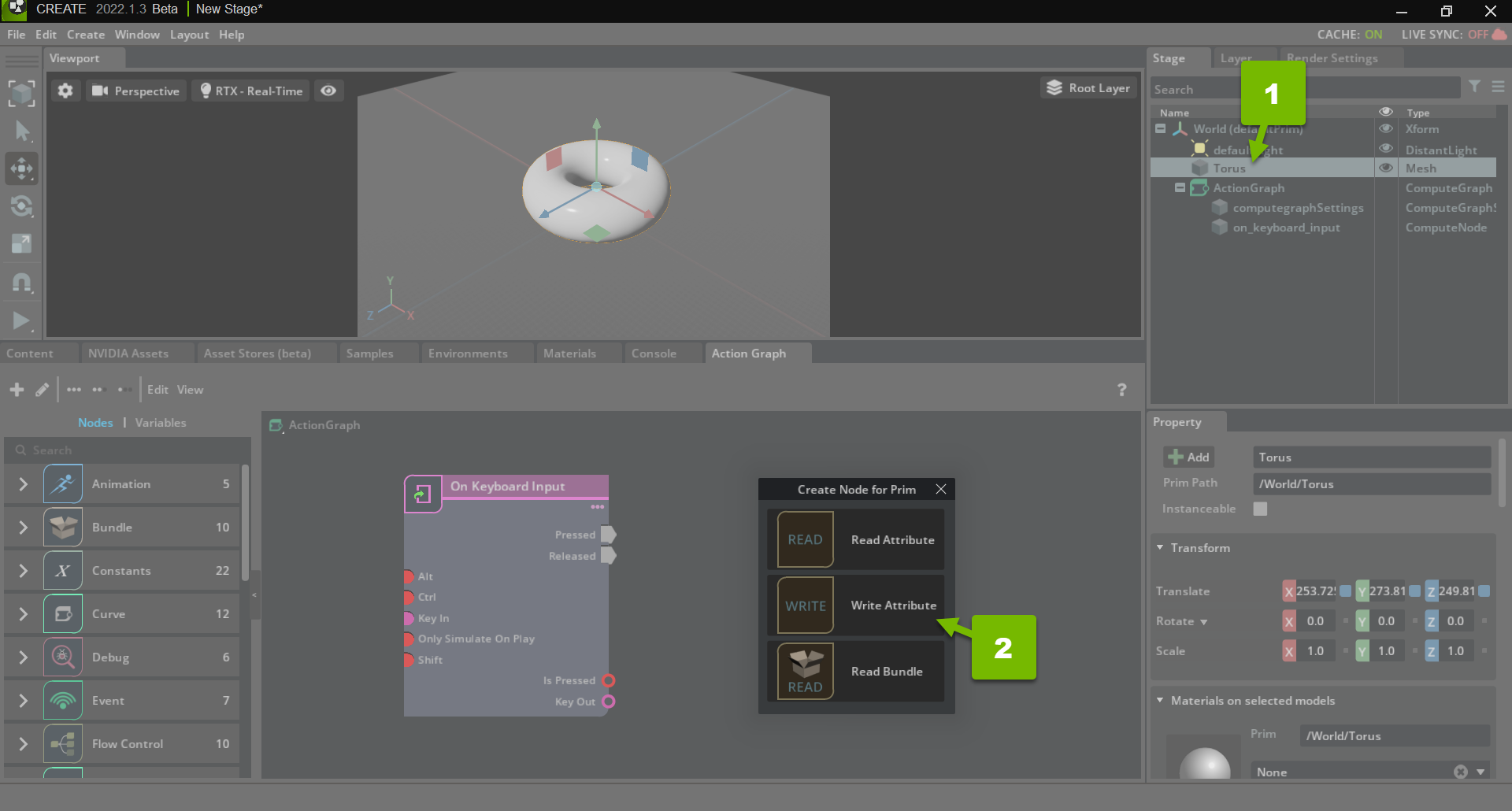Open the Action Graph Edit menu
Image resolution: width=1512 pixels, height=811 pixels.
coord(157,389)
